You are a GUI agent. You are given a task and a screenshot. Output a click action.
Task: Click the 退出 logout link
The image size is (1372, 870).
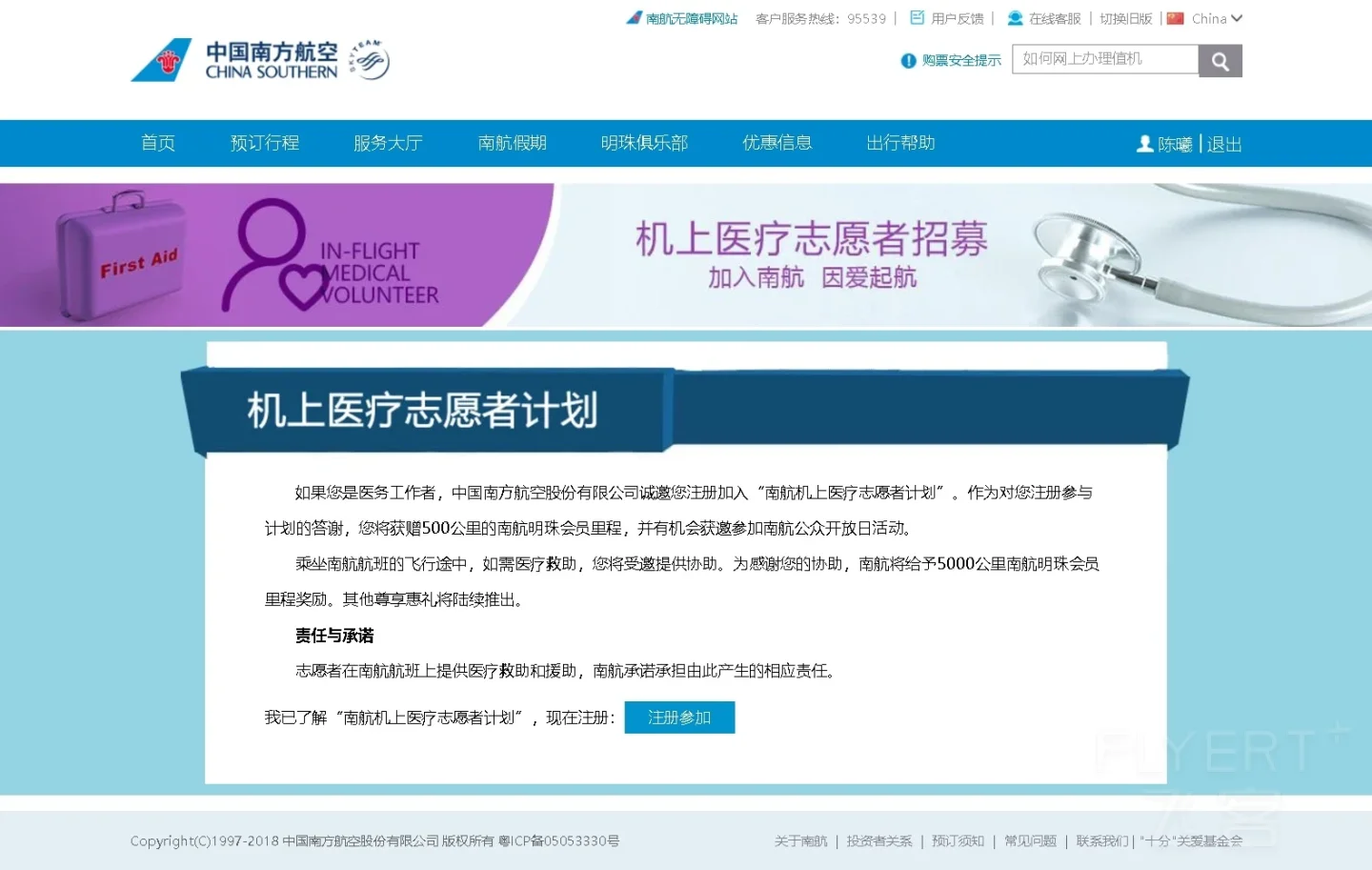click(1224, 145)
